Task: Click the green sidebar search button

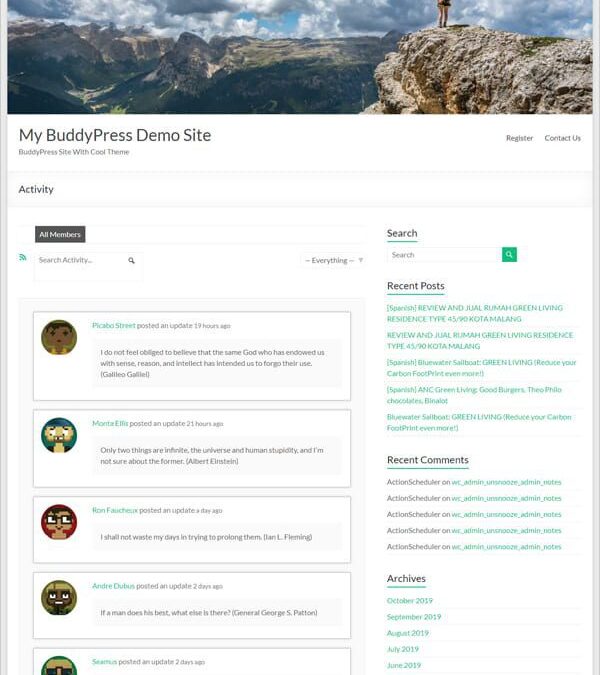Action: [509, 254]
